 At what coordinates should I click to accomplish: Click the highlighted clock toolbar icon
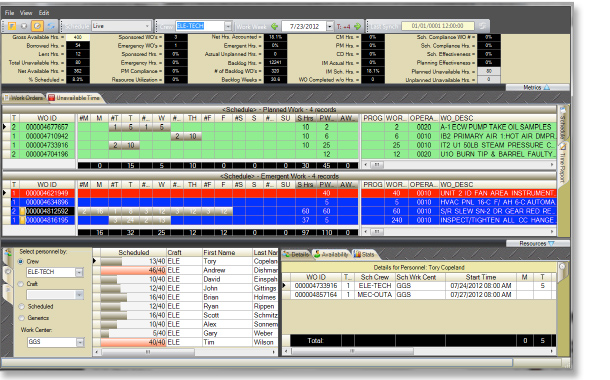tap(37, 26)
